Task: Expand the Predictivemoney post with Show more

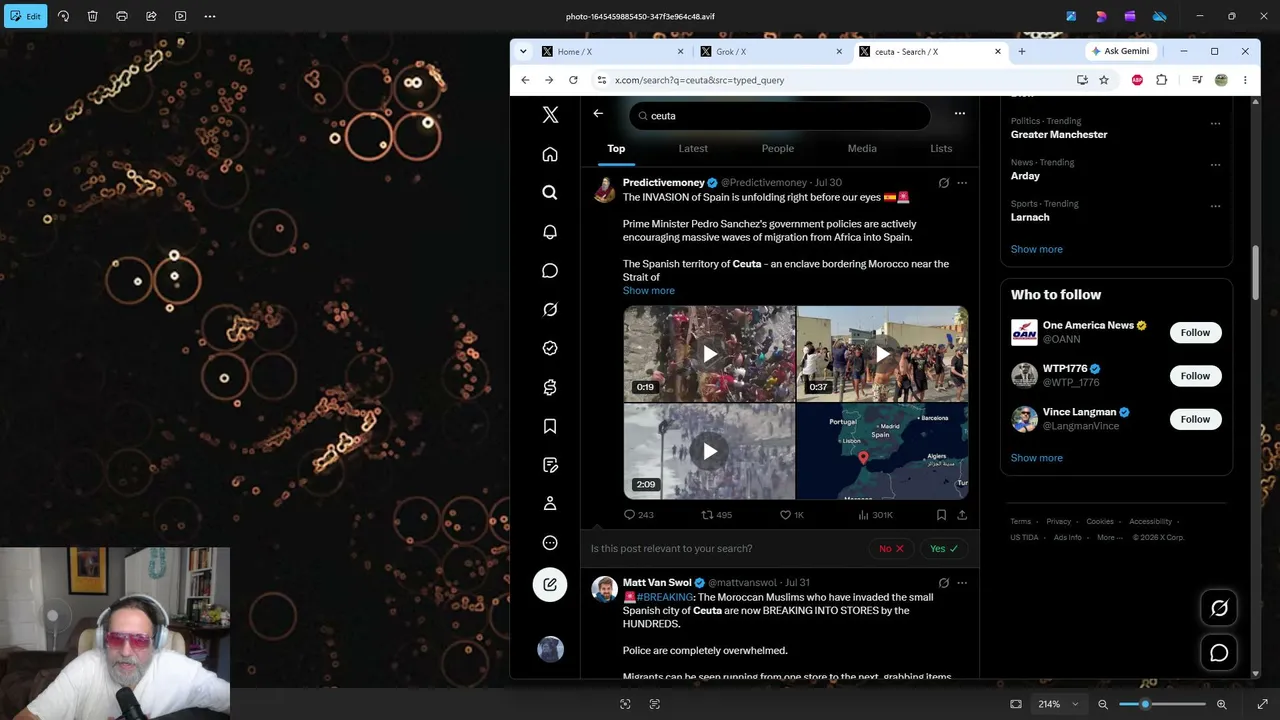Action: [649, 291]
